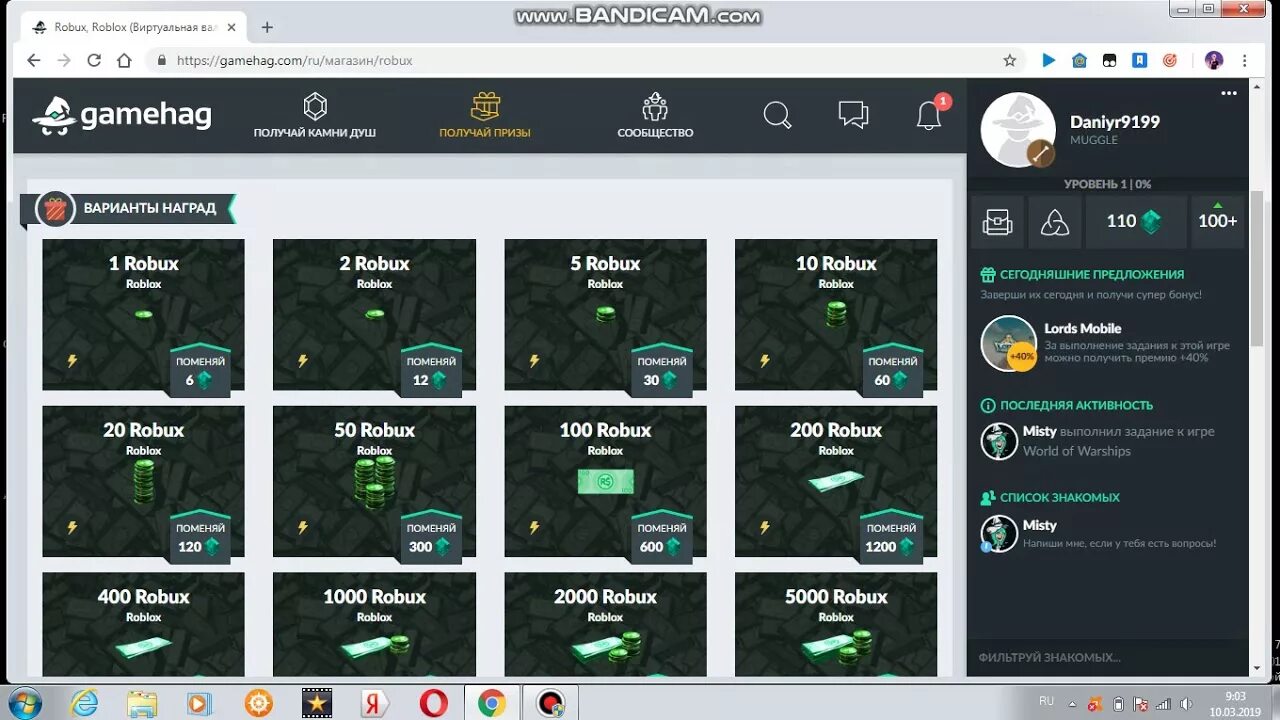Screen dimensions: 1280x720
Task: Click the friends filter input field
Action: click(x=1108, y=657)
